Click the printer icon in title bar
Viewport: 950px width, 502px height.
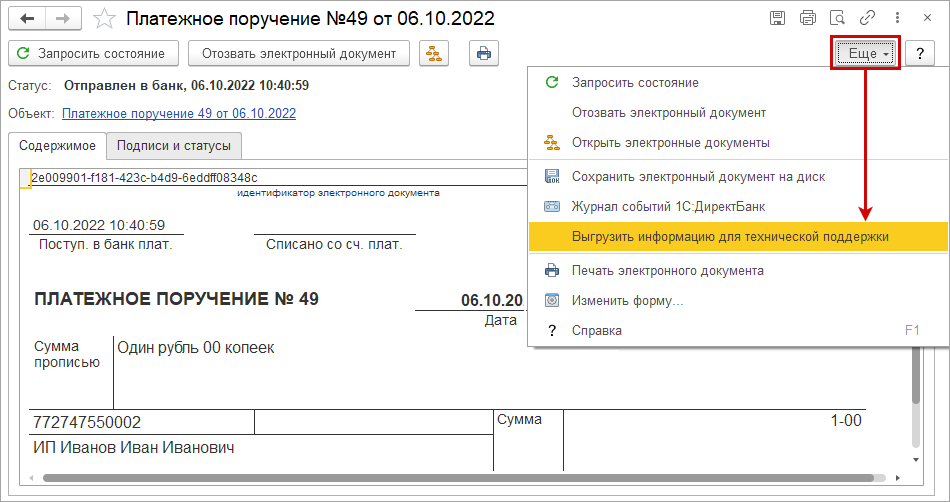pyautogui.click(x=807, y=19)
